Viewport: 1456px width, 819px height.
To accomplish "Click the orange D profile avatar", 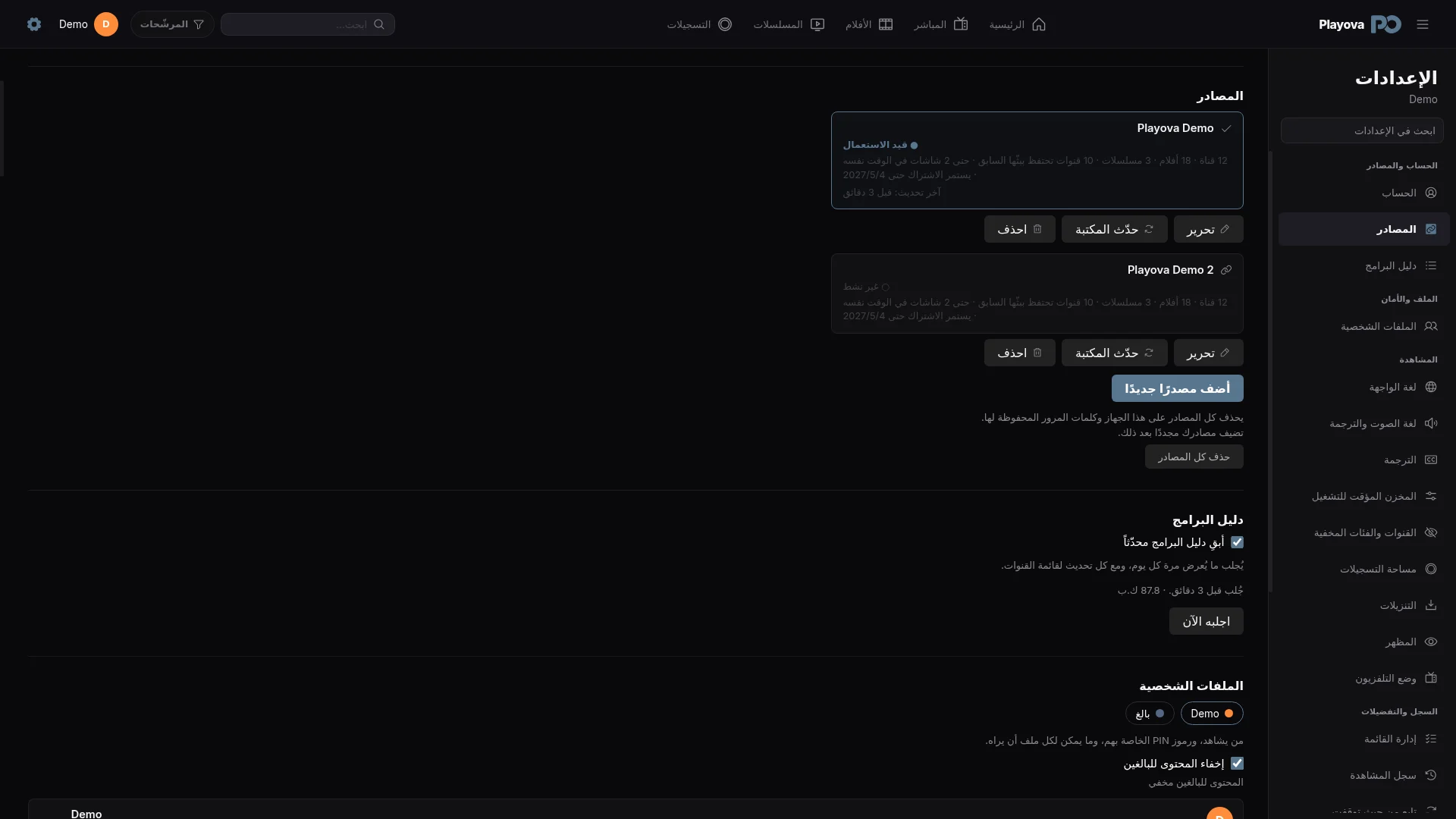I will point(106,24).
